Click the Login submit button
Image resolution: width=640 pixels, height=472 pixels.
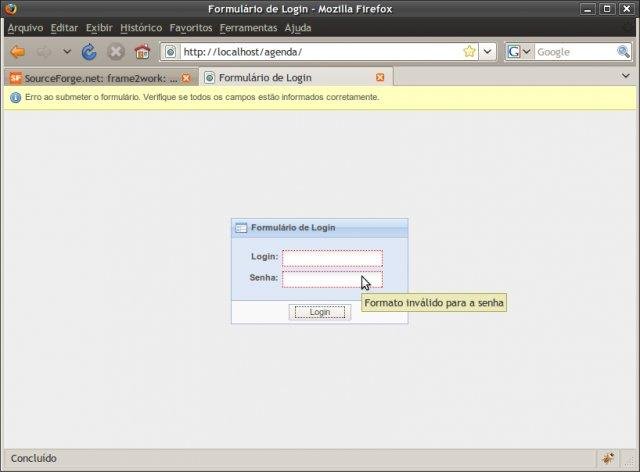320,312
